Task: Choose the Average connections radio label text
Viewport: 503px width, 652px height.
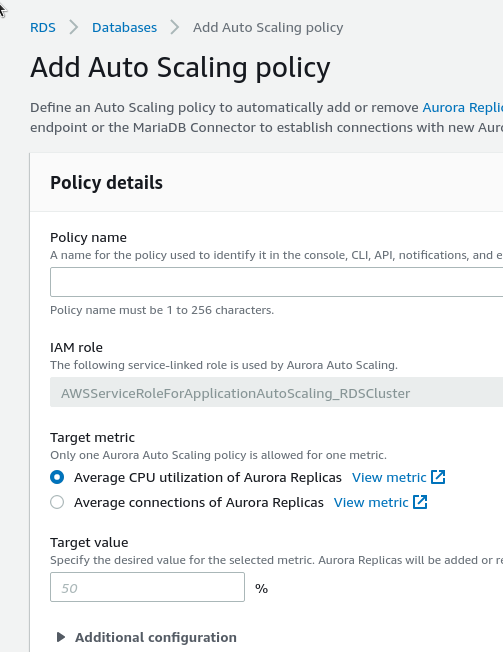Action: coord(199,502)
